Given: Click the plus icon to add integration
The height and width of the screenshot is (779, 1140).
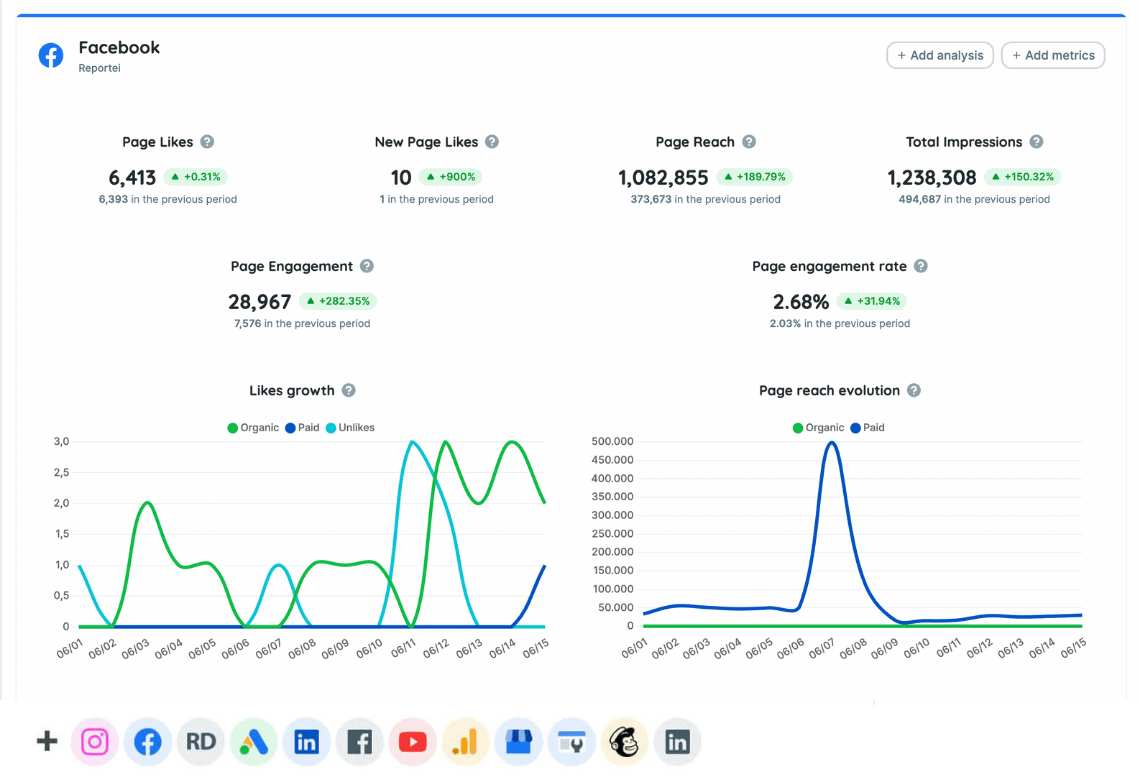Looking at the screenshot, I should 46,742.
